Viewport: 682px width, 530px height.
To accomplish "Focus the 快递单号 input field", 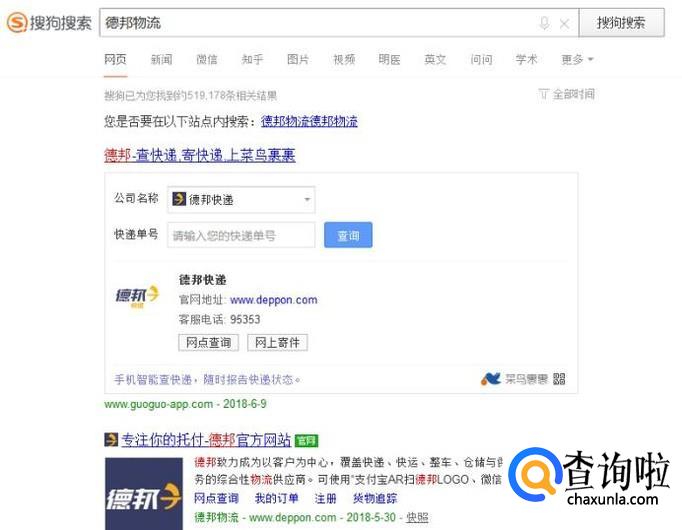I will 241,235.
